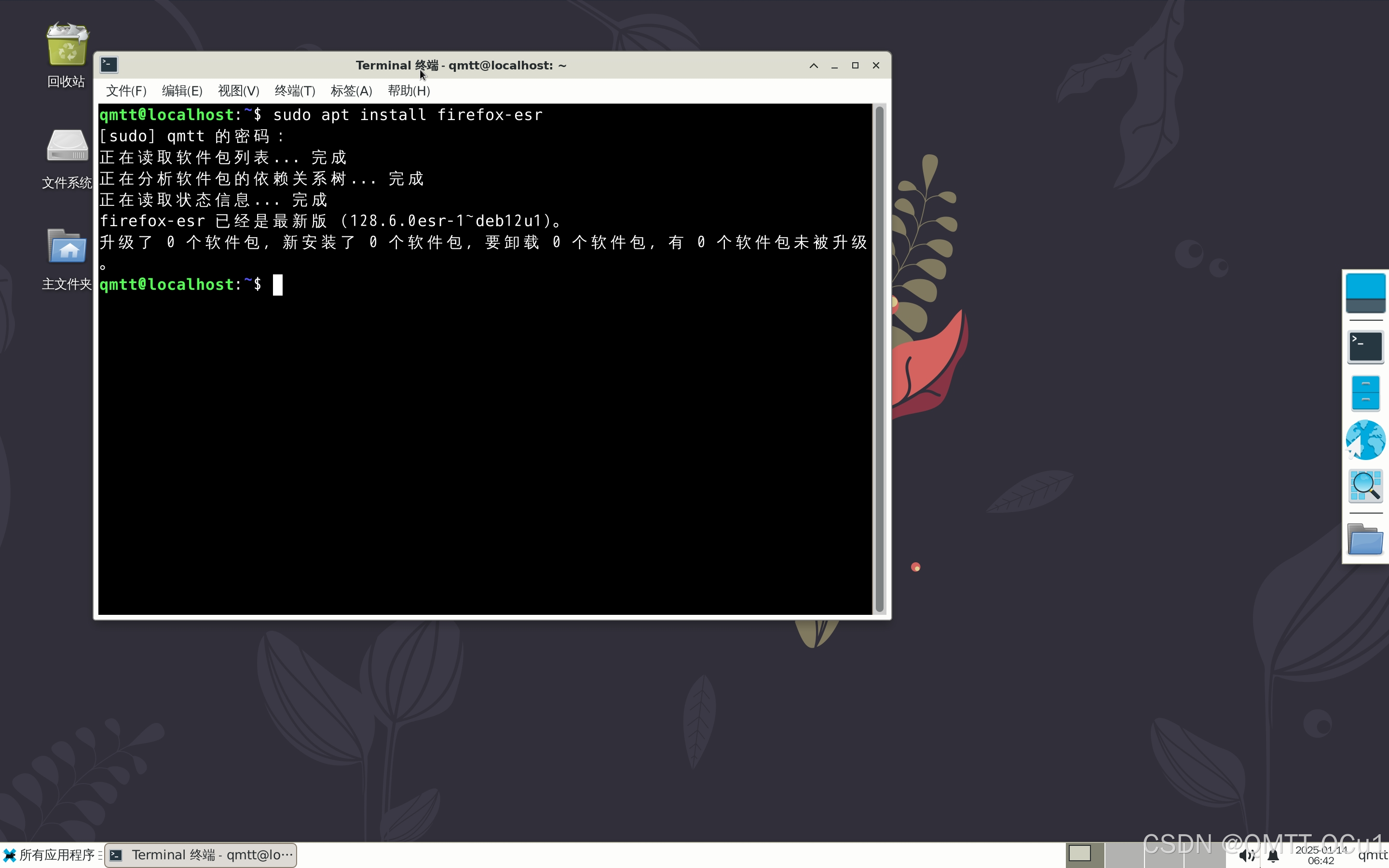Launch web browser globe icon in dock
The width and height of the screenshot is (1389, 868).
(x=1365, y=440)
